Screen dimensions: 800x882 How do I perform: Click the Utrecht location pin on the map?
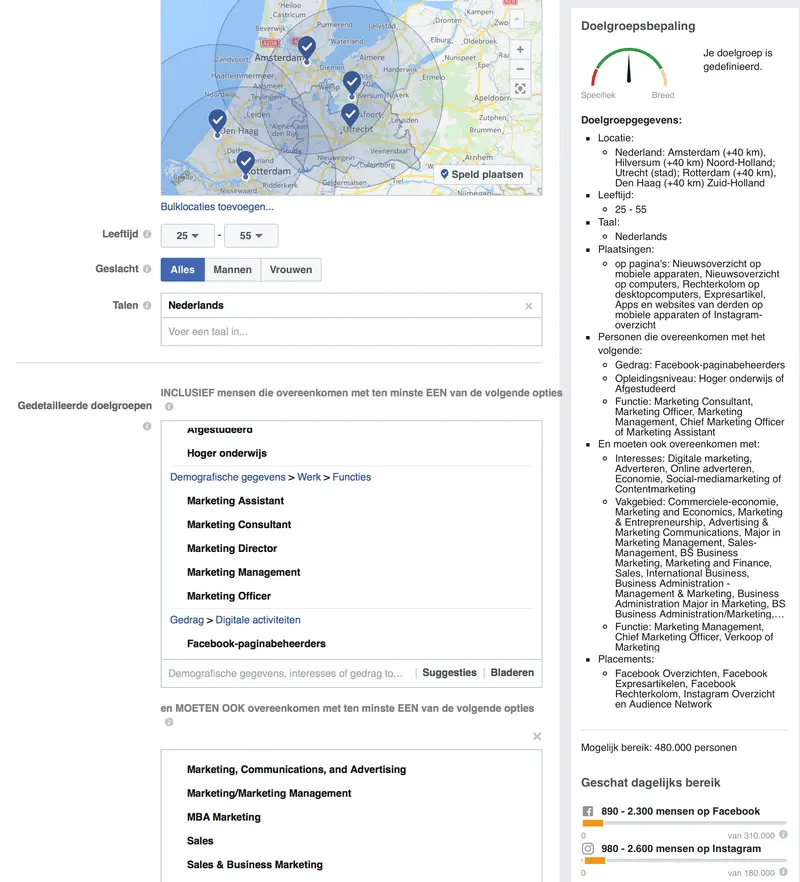tap(350, 115)
